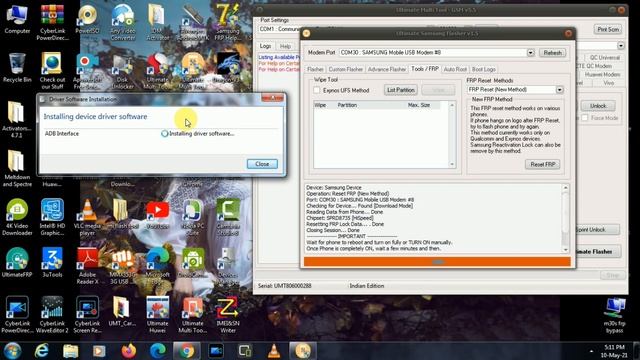Open the Meltdown and Spectre folder
This screenshot has height=360, width=640.
[x=17, y=168]
